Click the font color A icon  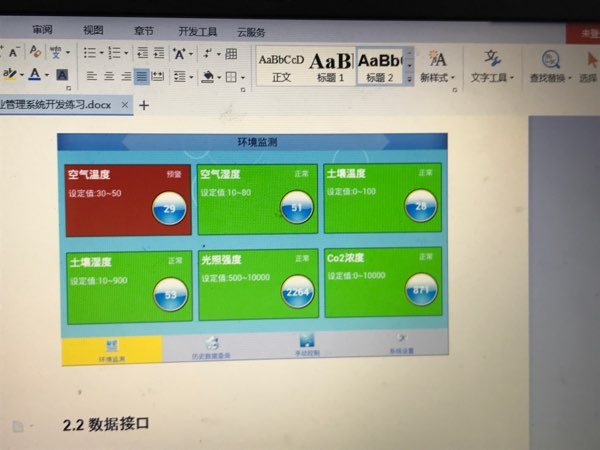[35, 74]
